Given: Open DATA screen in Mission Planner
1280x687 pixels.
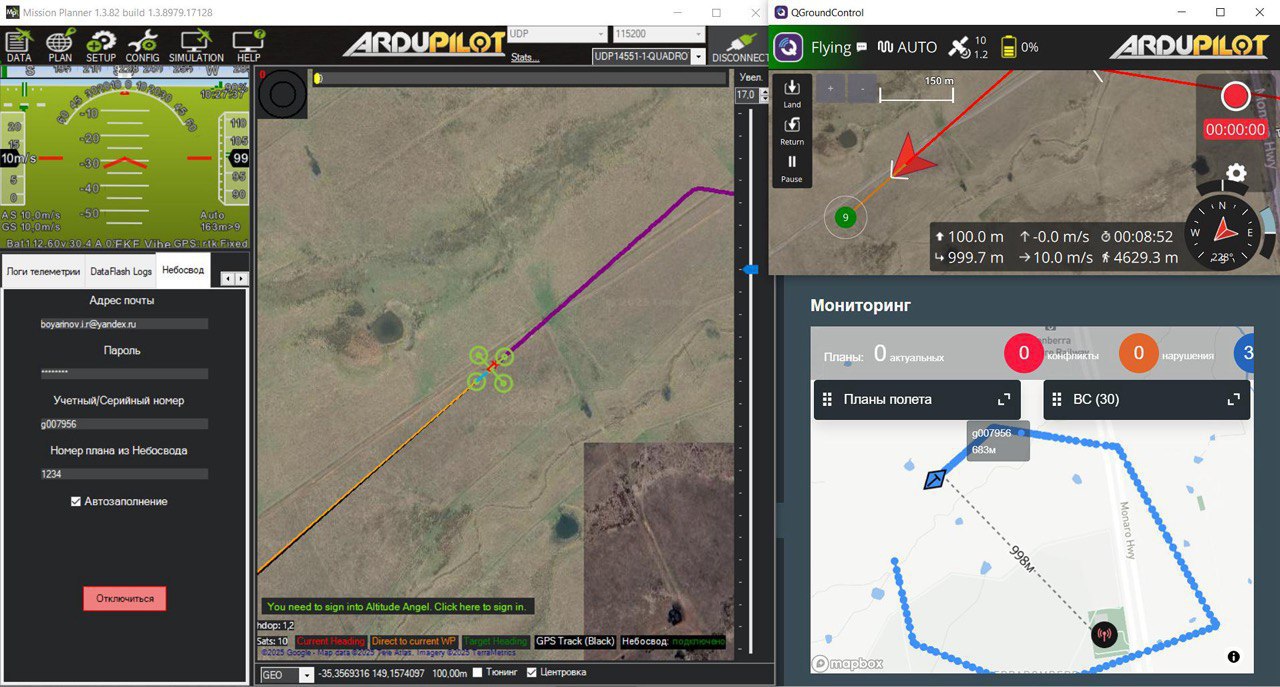Looking at the screenshot, I should point(19,46).
